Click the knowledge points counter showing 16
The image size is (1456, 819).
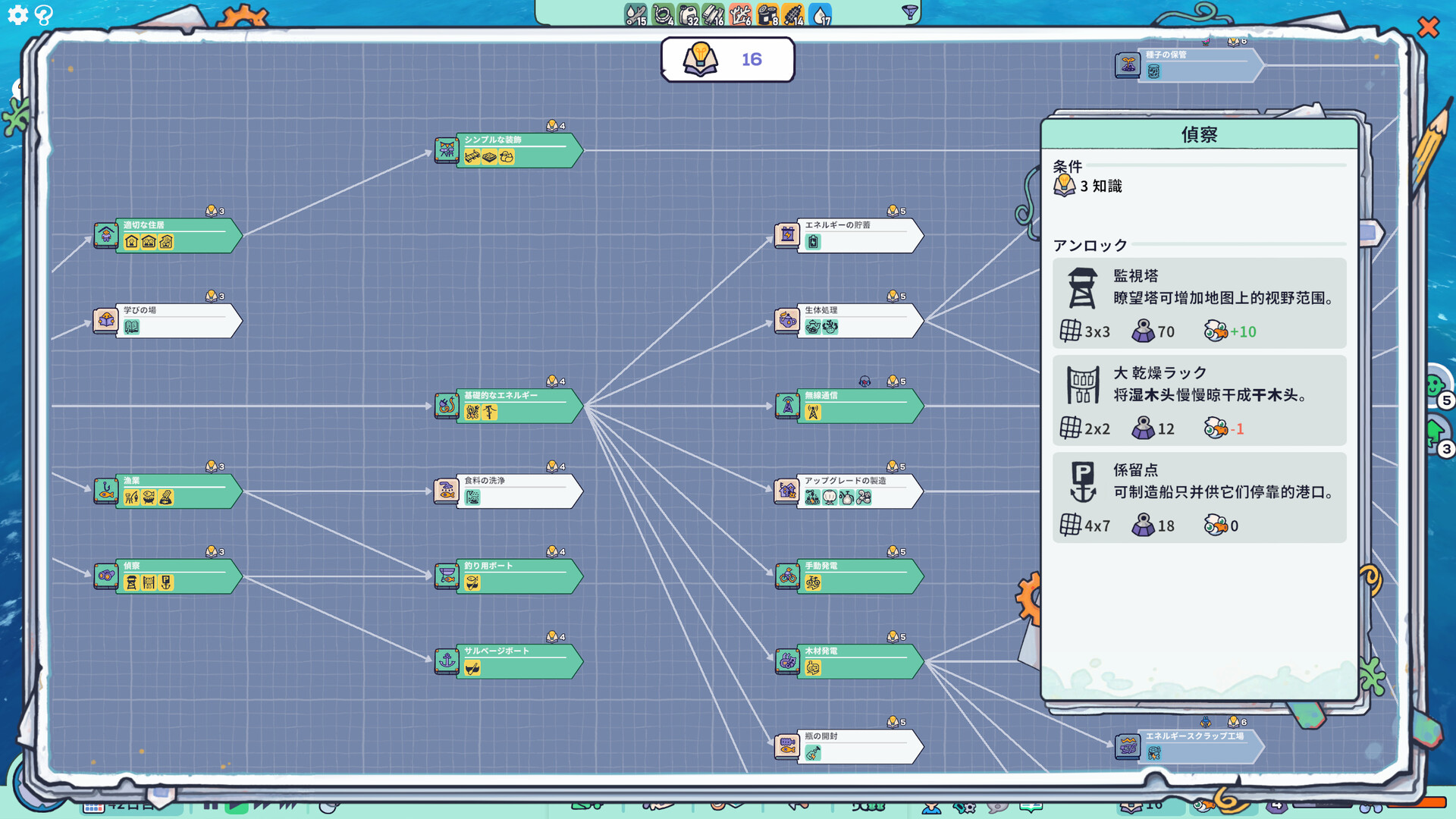tap(727, 59)
